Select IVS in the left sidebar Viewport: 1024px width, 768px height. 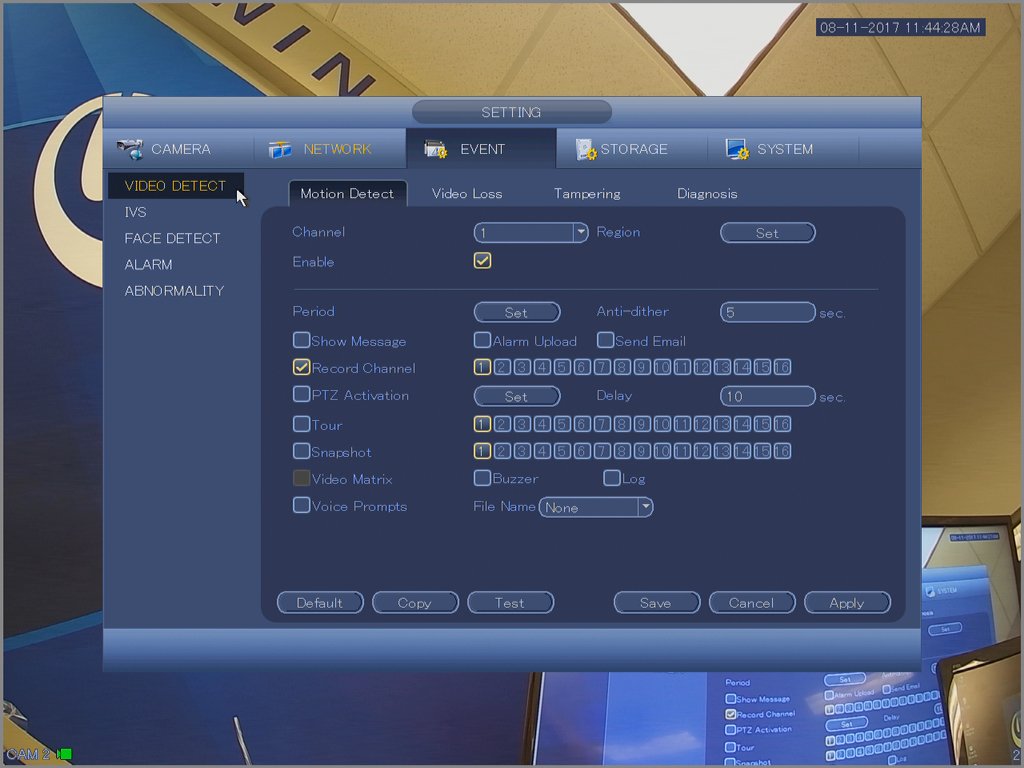click(x=136, y=212)
